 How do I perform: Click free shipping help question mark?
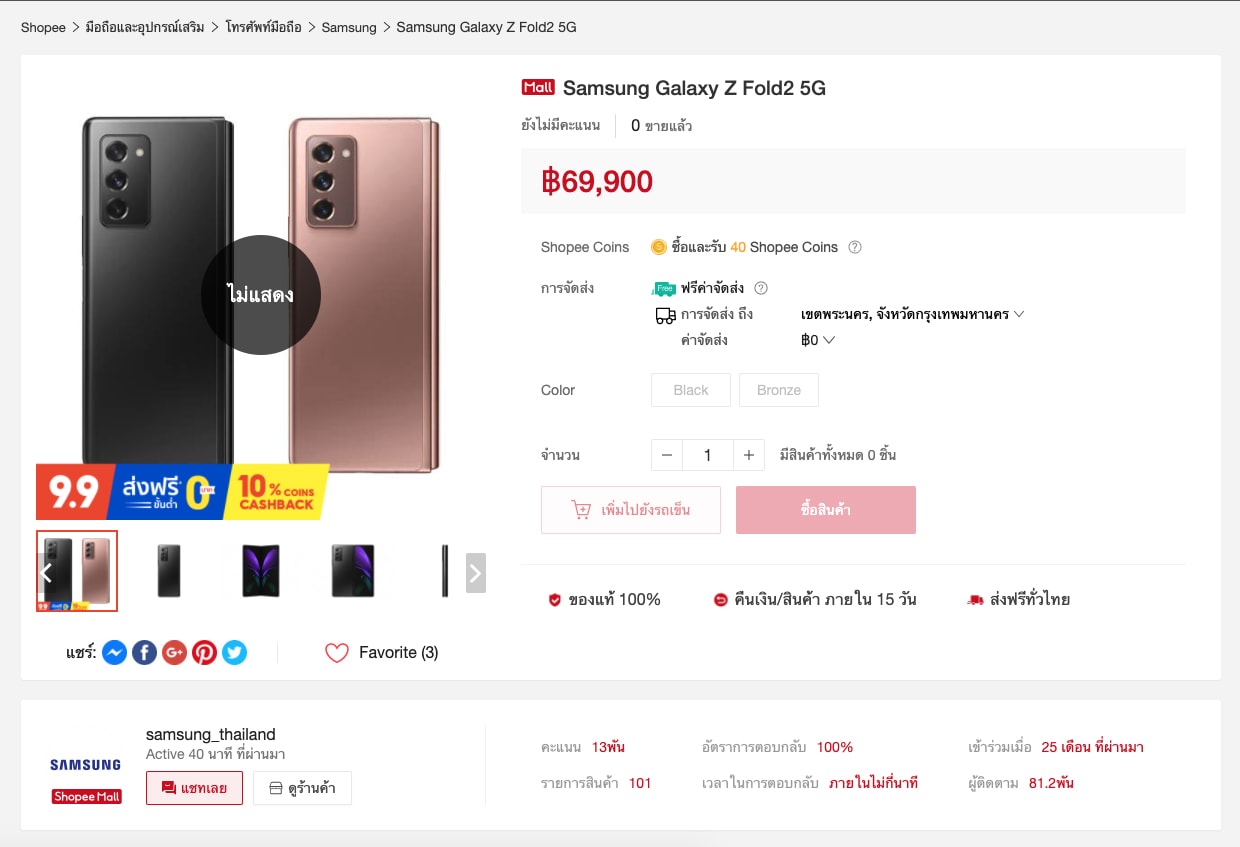tap(761, 288)
